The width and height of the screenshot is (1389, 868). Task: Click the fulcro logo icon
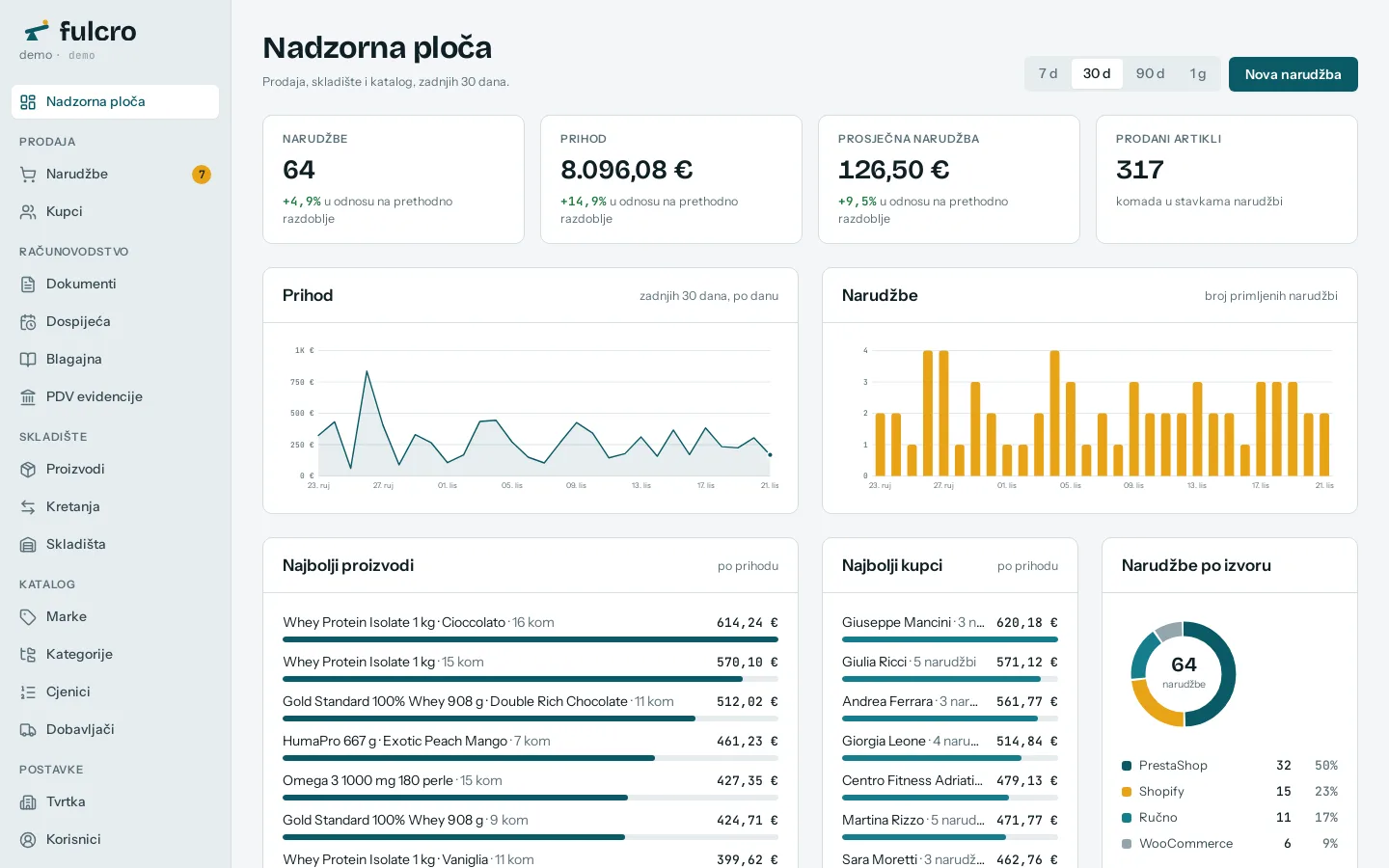[x=37, y=31]
